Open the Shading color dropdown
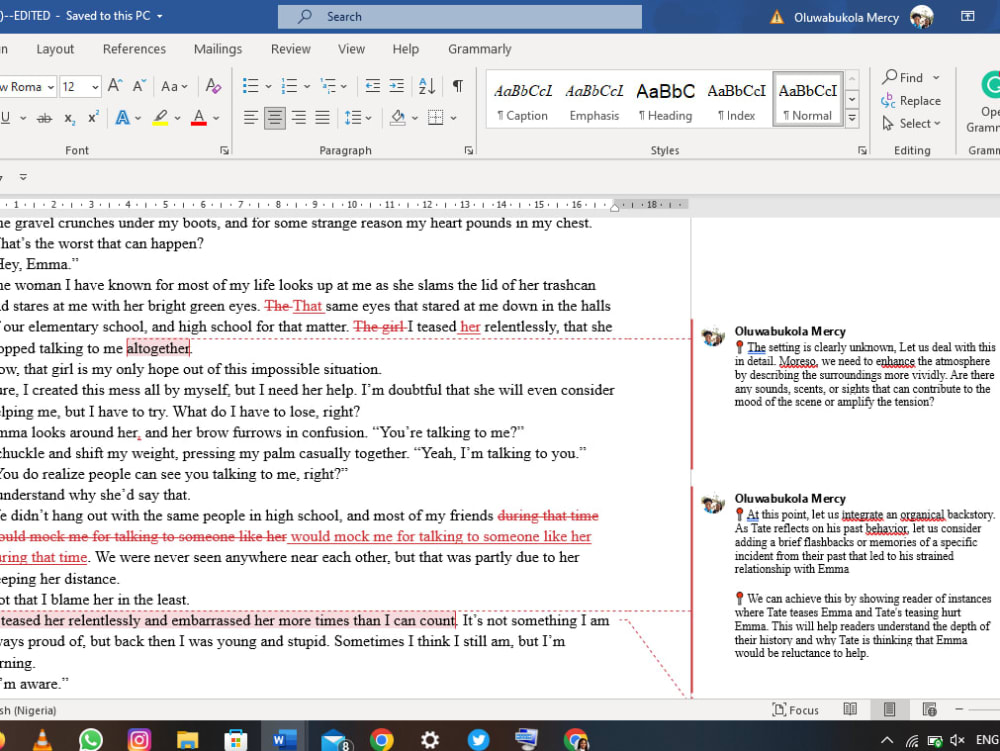The height and width of the screenshot is (751, 1000). click(x=415, y=117)
